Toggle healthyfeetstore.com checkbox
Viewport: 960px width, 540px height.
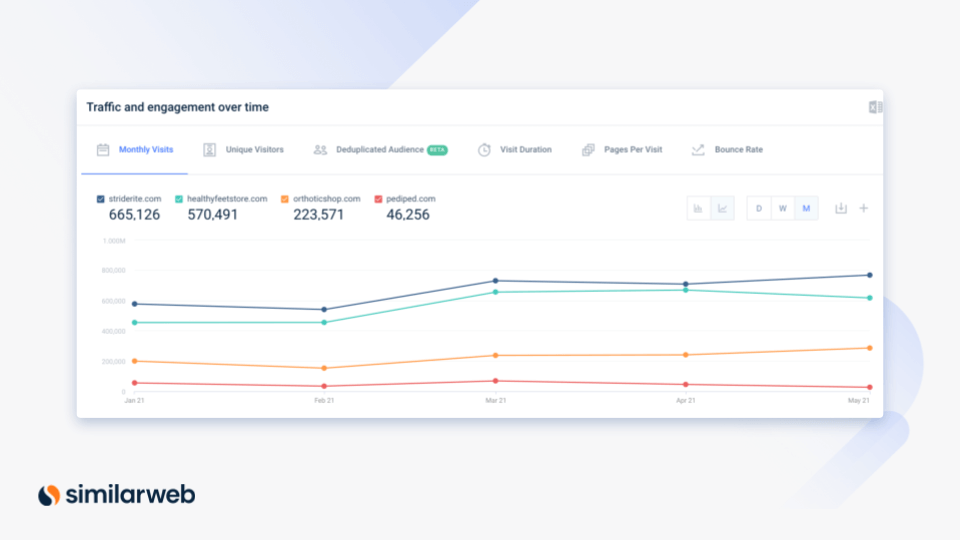coord(179,199)
